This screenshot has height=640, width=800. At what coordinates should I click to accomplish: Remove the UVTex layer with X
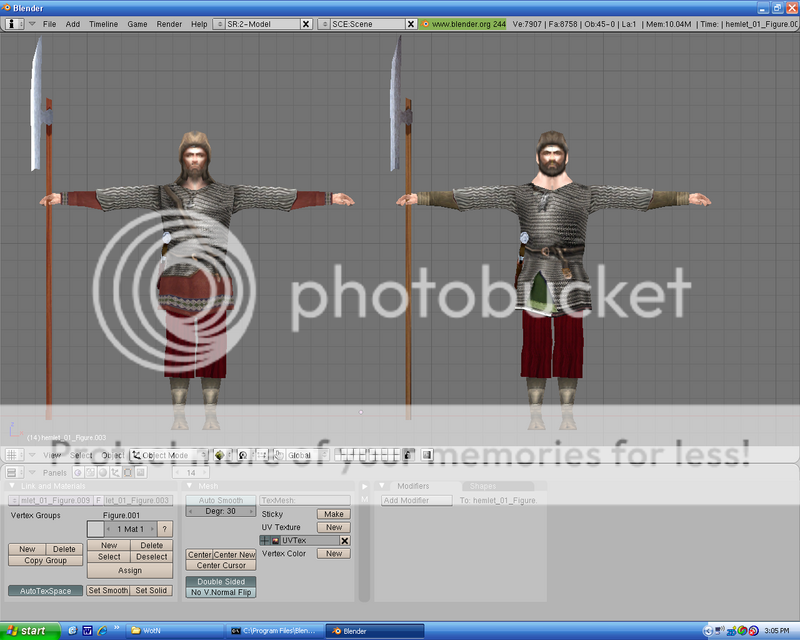344,540
